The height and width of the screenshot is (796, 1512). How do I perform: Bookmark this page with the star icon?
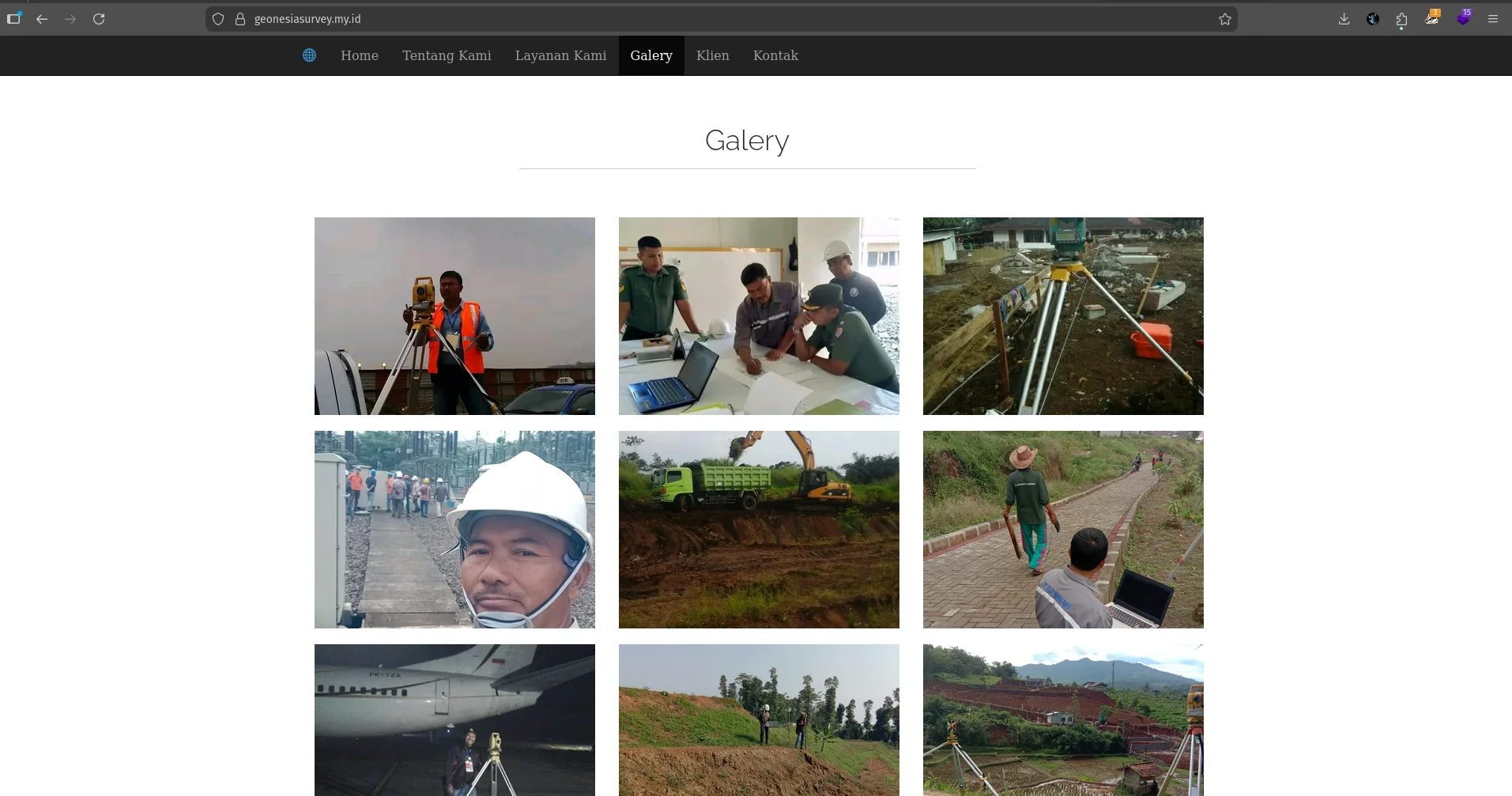[x=1224, y=19]
